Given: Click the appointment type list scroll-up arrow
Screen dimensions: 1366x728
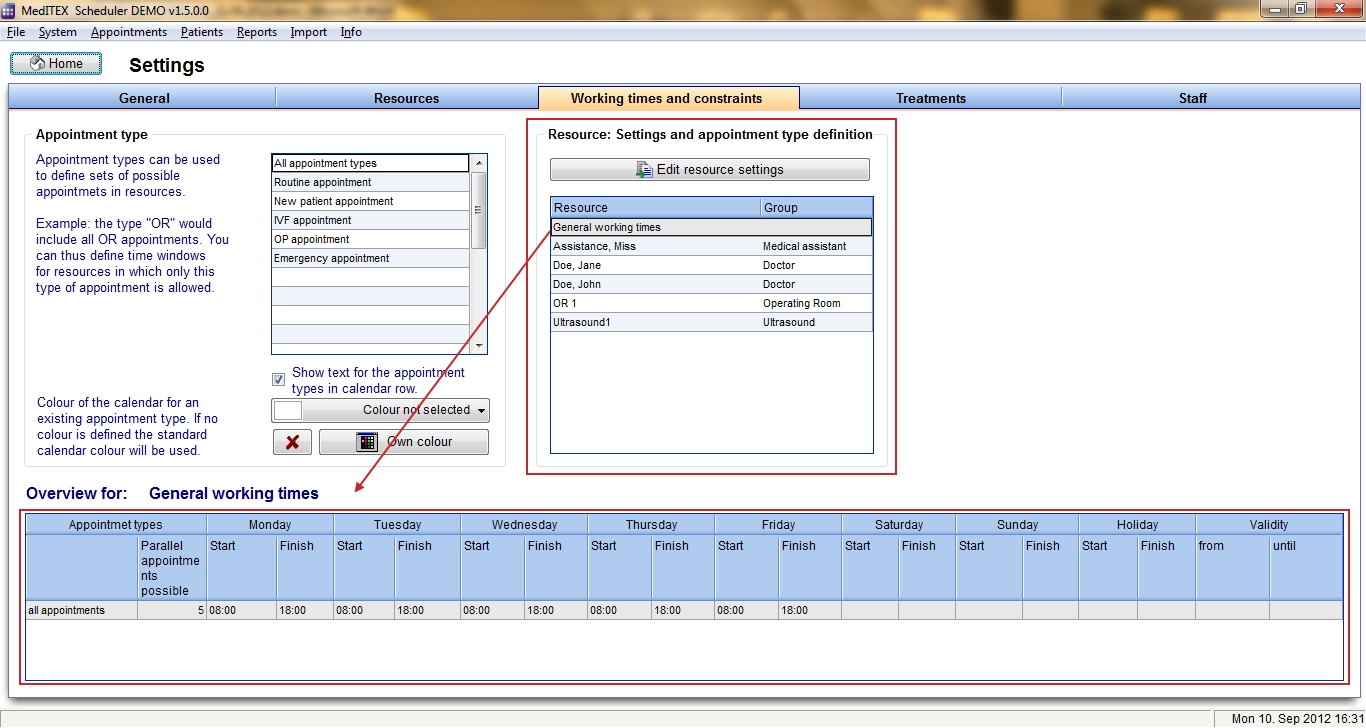Looking at the screenshot, I should coord(479,163).
